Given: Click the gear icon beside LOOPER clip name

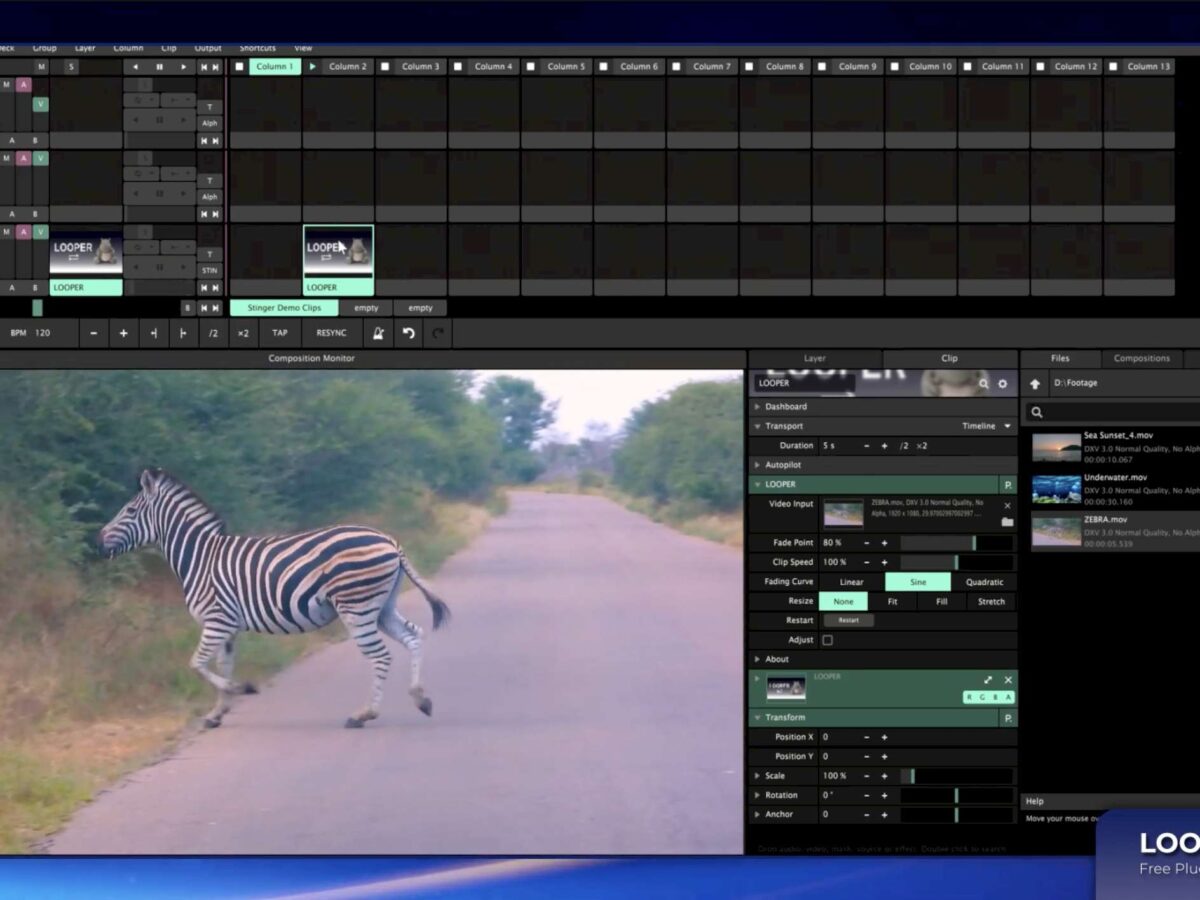Looking at the screenshot, I should [1003, 384].
